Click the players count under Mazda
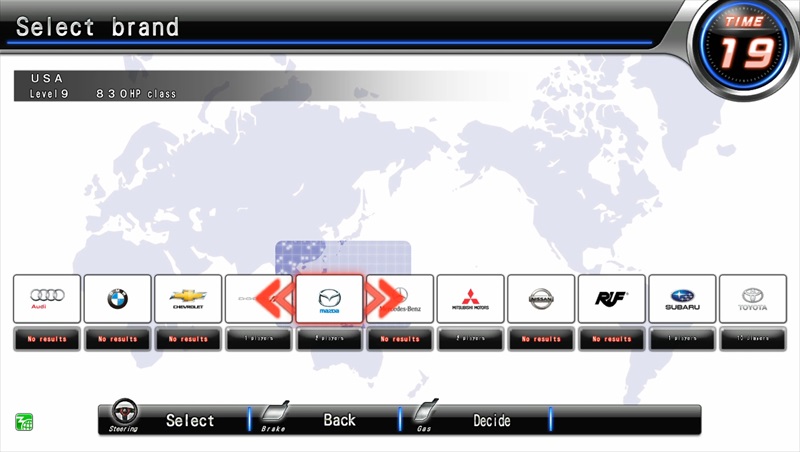 point(330,339)
